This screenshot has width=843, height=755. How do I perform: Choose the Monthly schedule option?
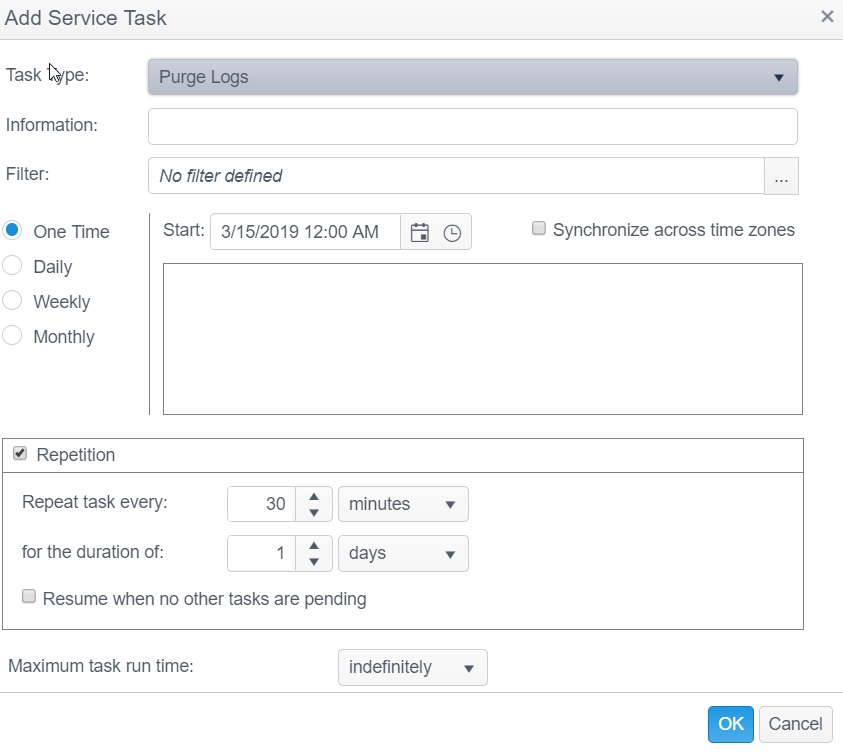[13, 336]
